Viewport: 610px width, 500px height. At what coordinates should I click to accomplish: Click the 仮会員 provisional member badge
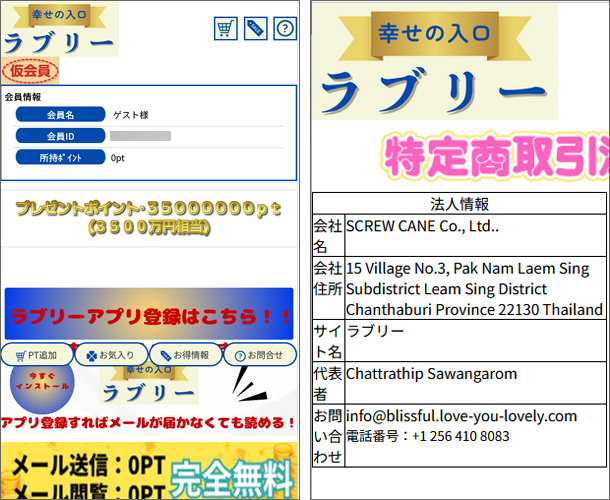tap(30, 71)
